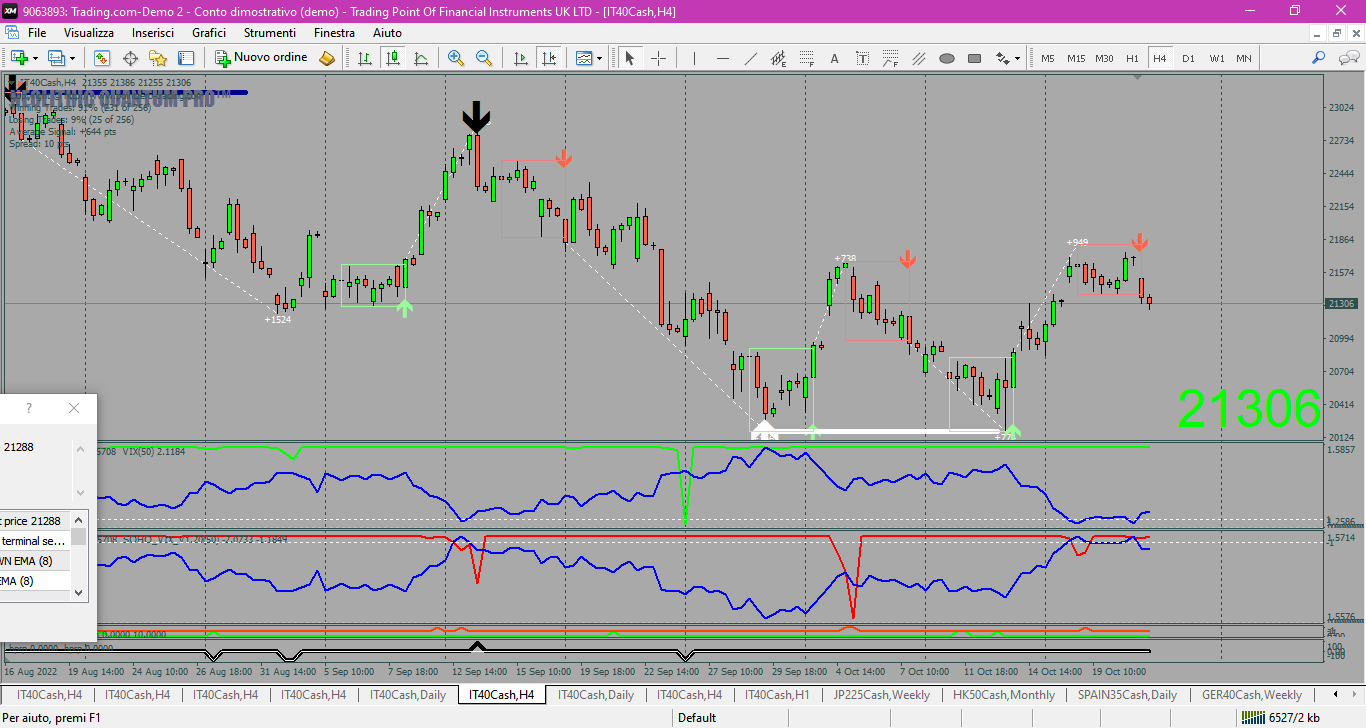Select the Equidistant Channel tool
This screenshot has height=728, width=1366.
[x=778, y=58]
